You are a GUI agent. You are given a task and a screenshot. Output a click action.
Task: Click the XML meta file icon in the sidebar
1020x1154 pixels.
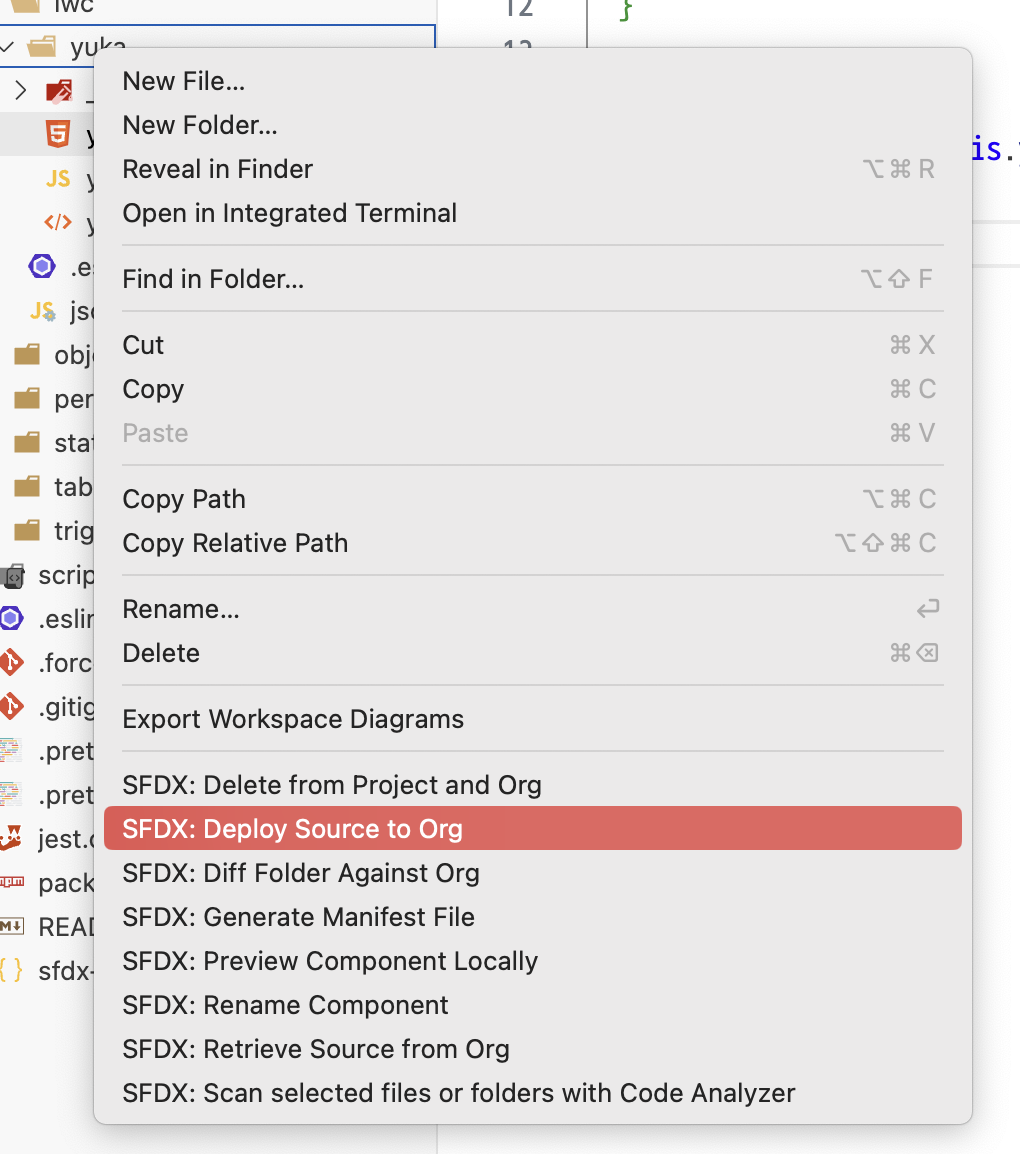click(57, 223)
